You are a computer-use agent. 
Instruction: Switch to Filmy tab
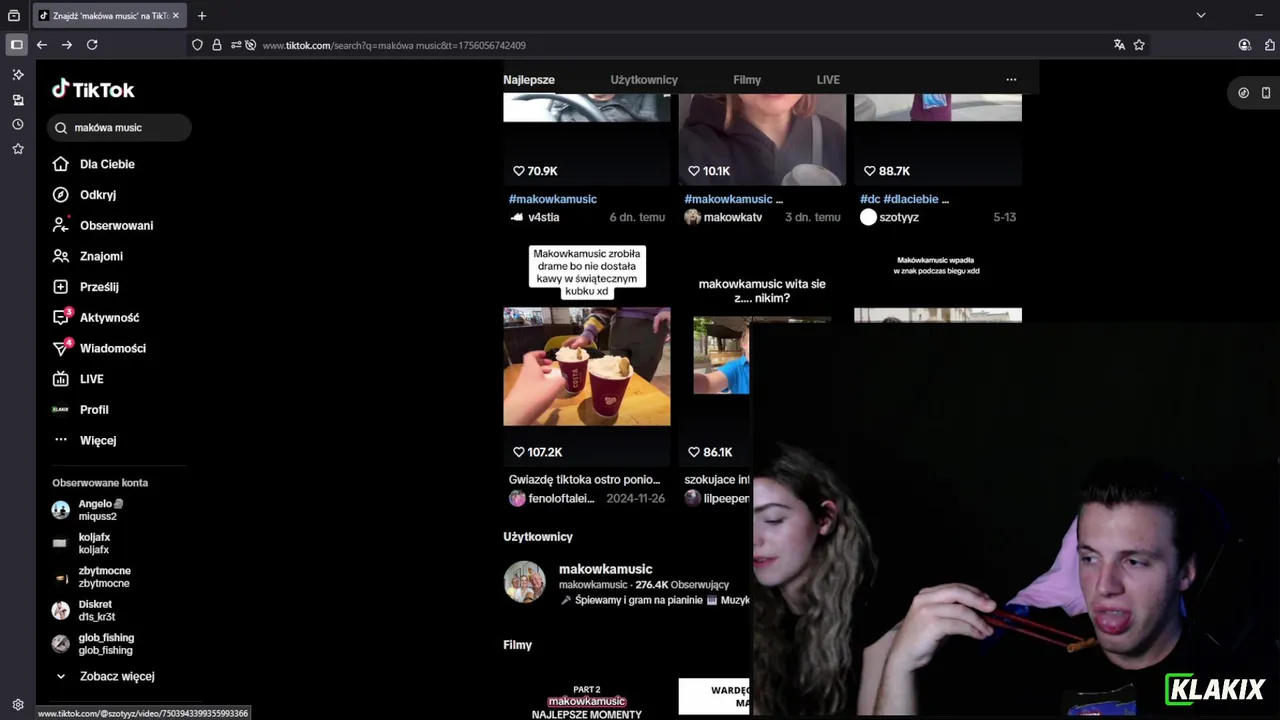click(x=747, y=80)
